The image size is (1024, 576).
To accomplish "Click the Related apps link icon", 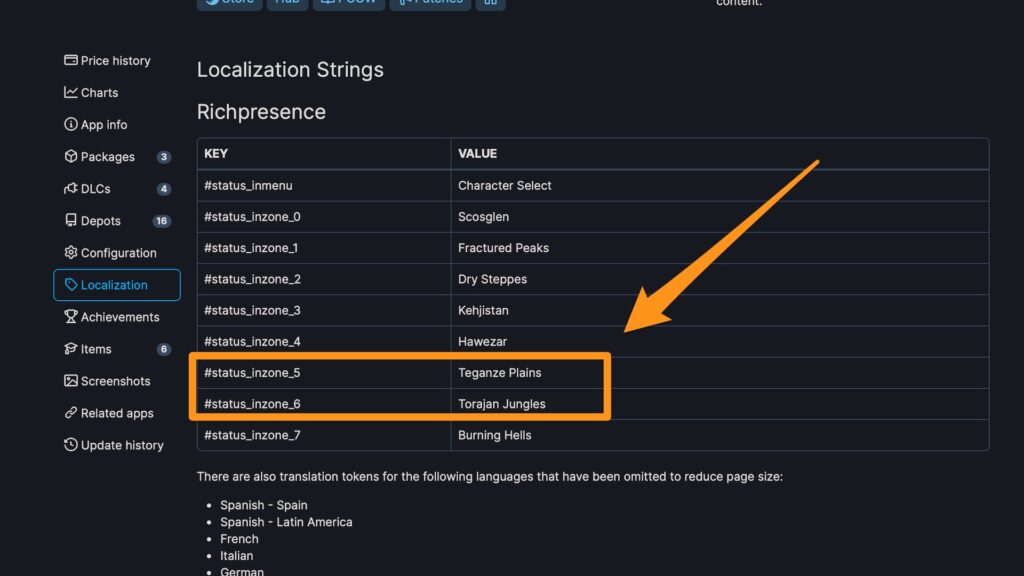I will pyautogui.click(x=71, y=413).
